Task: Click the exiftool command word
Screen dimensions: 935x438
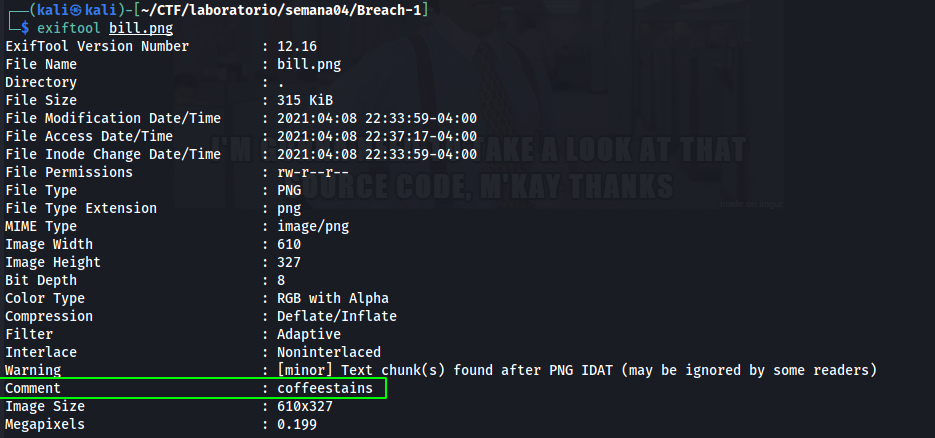Action: [x=69, y=28]
